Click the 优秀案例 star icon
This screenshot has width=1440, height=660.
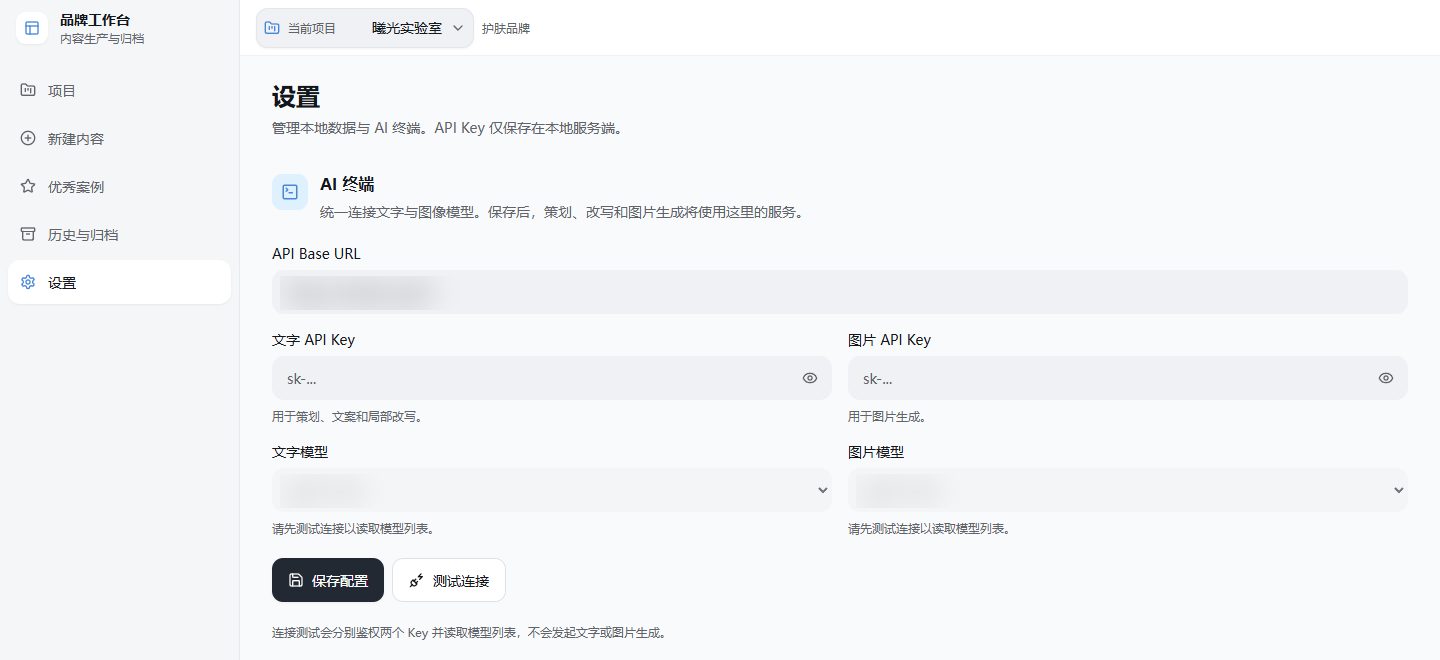[x=28, y=186]
